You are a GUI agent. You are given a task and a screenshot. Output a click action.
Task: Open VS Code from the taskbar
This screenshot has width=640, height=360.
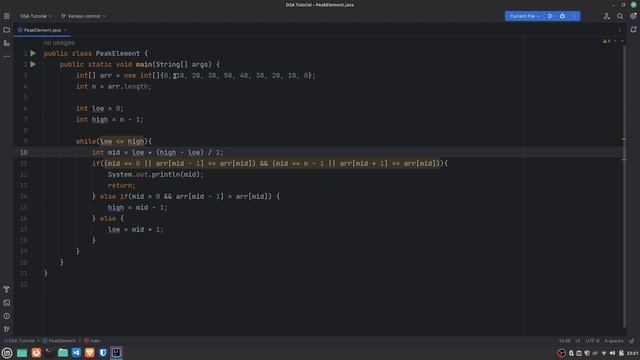76,353
